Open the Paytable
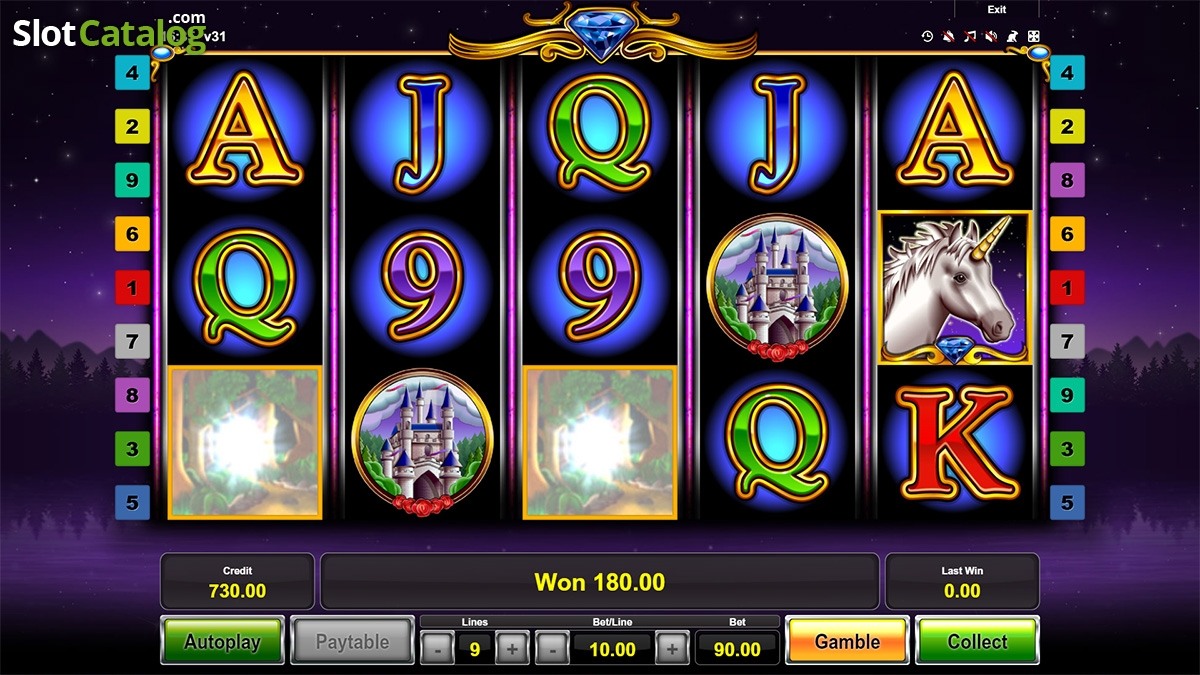The height and width of the screenshot is (675, 1200). 352,641
